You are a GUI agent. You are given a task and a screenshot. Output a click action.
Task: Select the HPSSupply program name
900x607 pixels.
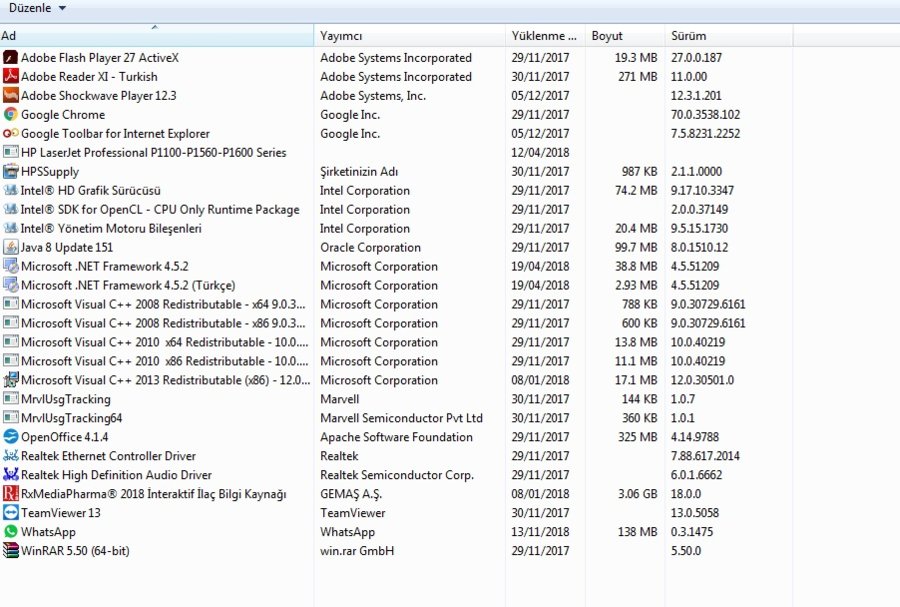pos(50,172)
